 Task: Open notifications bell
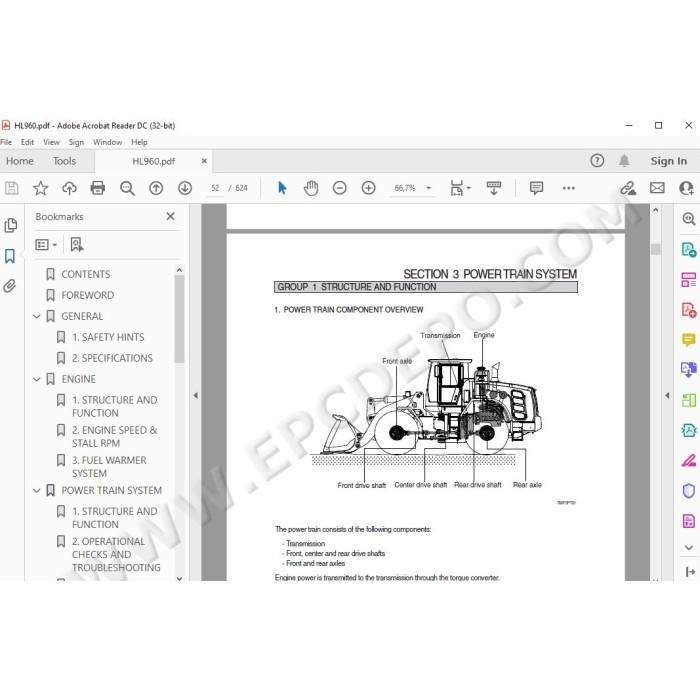pyautogui.click(x=624, y=161)
